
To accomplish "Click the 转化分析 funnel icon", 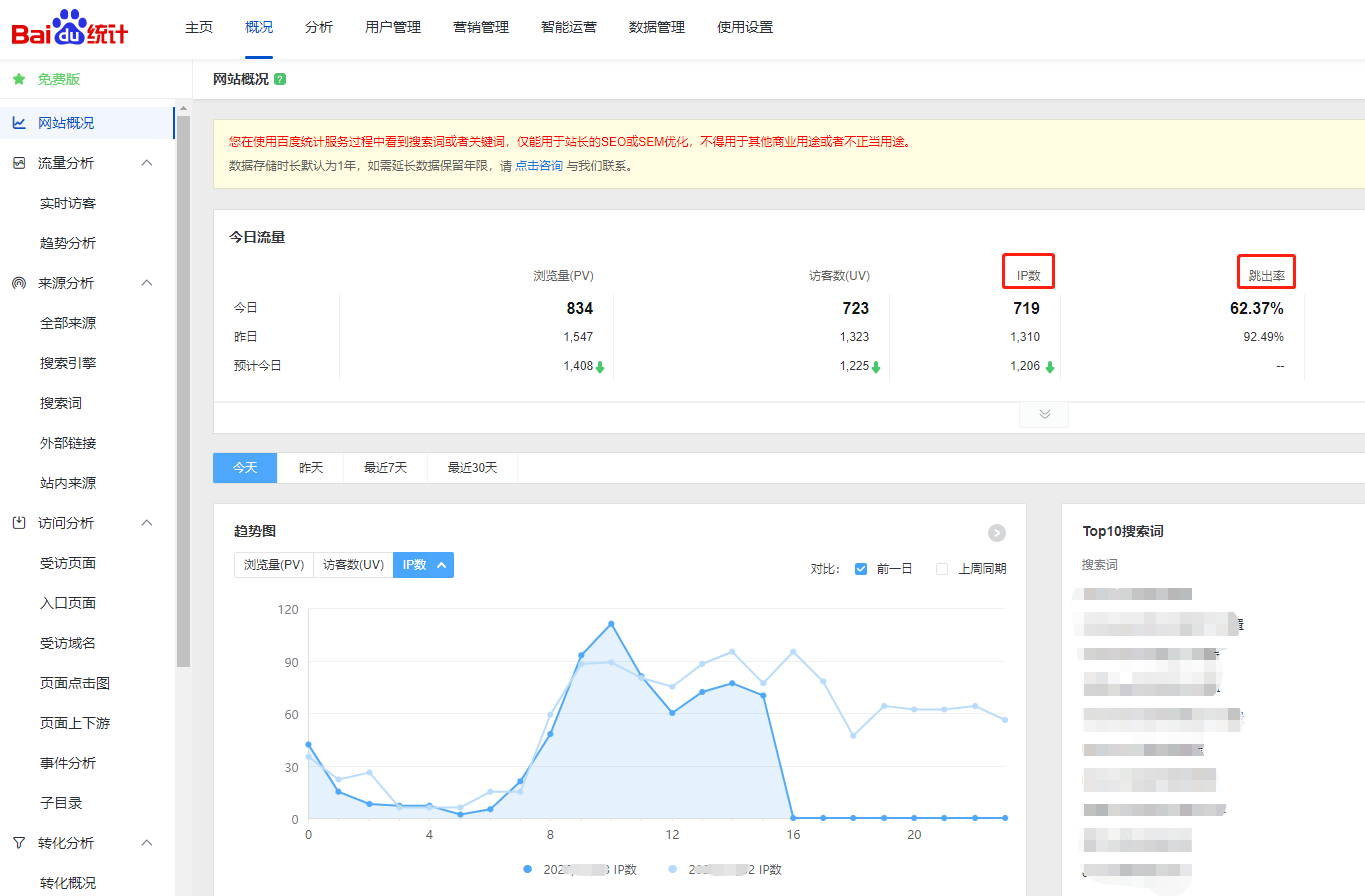I will (19, 843).
